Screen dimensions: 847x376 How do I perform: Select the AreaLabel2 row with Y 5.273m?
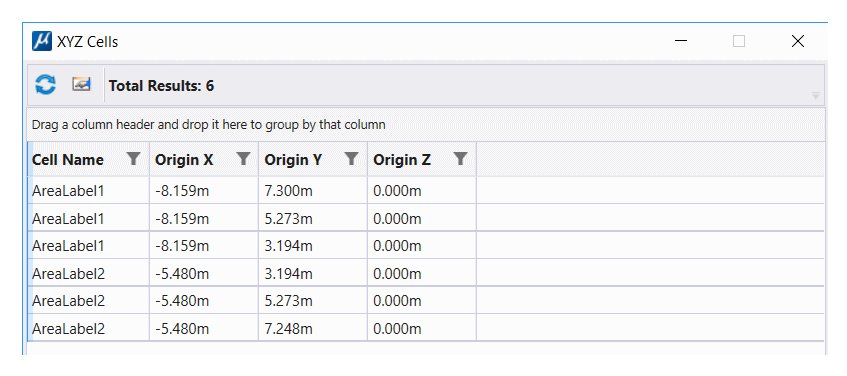[x=426, y=301]
